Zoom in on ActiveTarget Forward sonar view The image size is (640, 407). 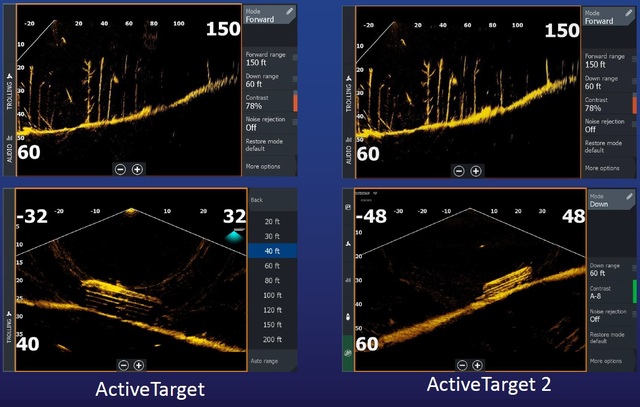click(138, 169)
